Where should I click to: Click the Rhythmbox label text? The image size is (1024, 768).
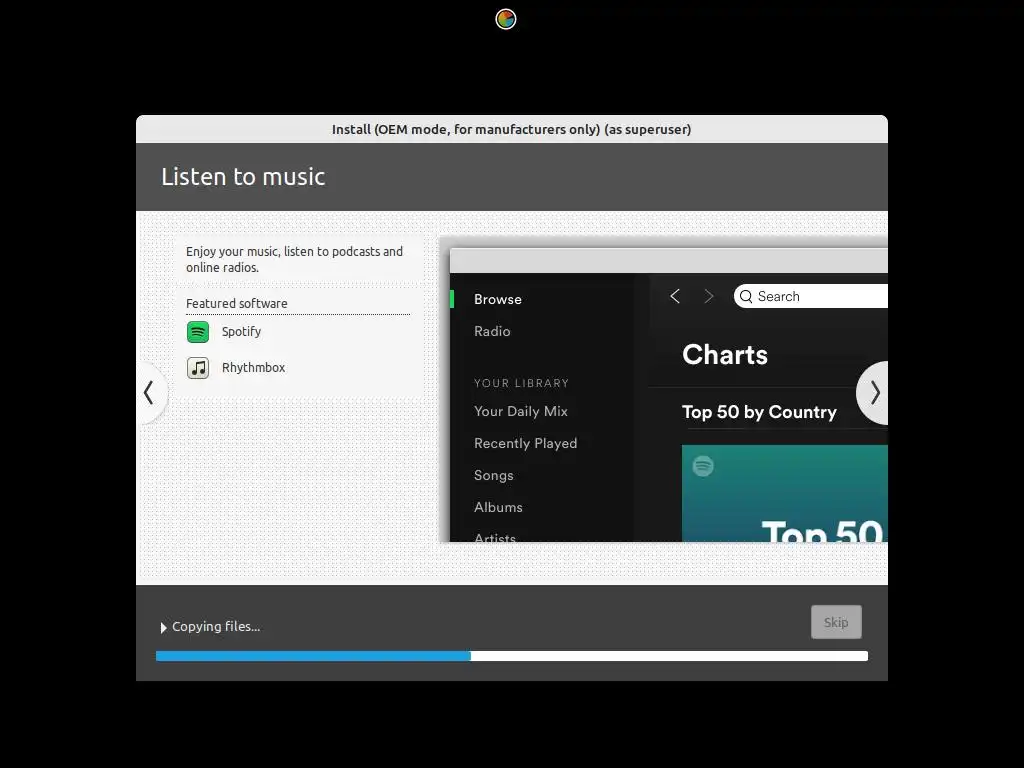pos(253,368)
